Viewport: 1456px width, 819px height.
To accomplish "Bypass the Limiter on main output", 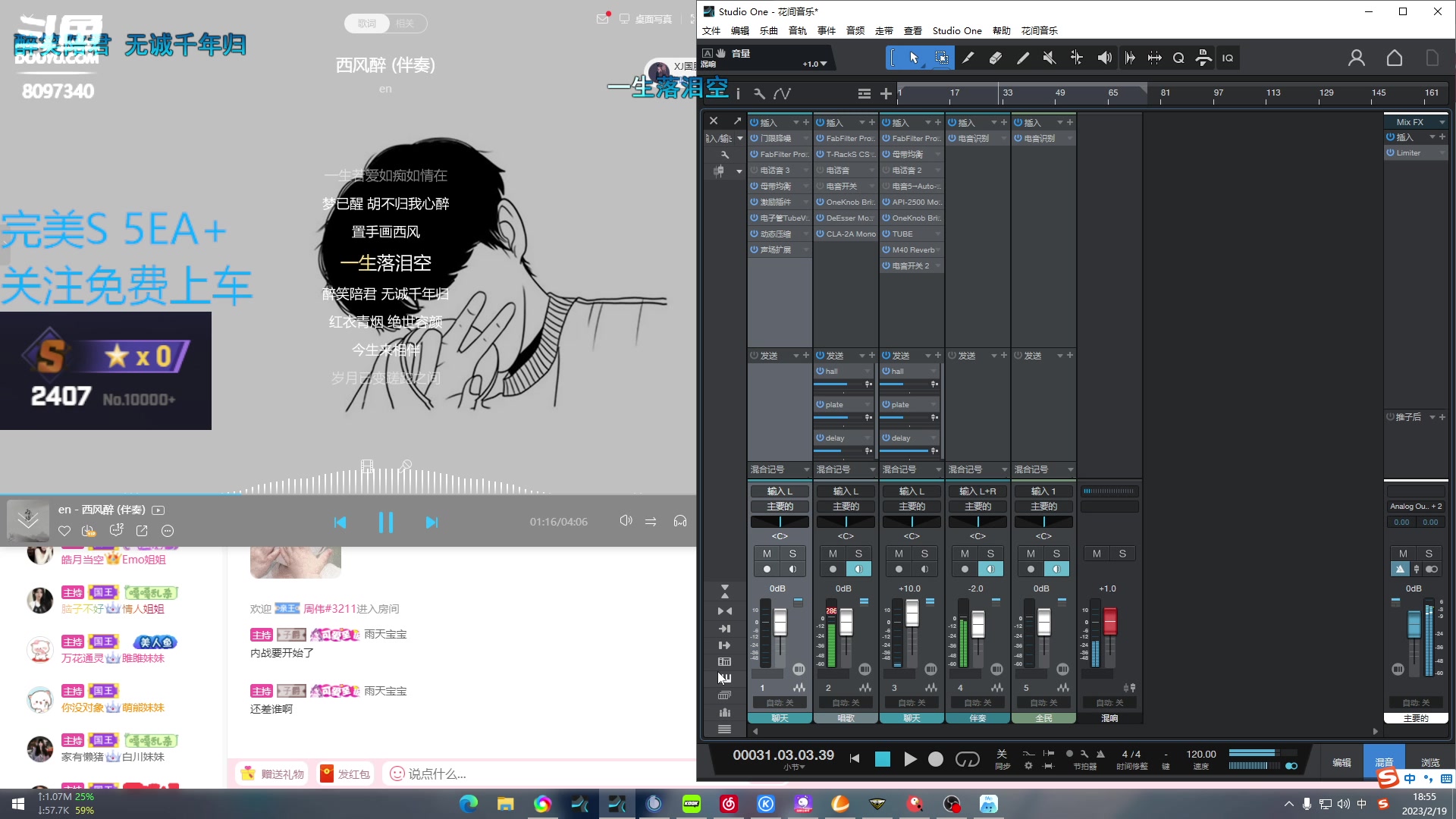I will click(x=1391, y=152).
